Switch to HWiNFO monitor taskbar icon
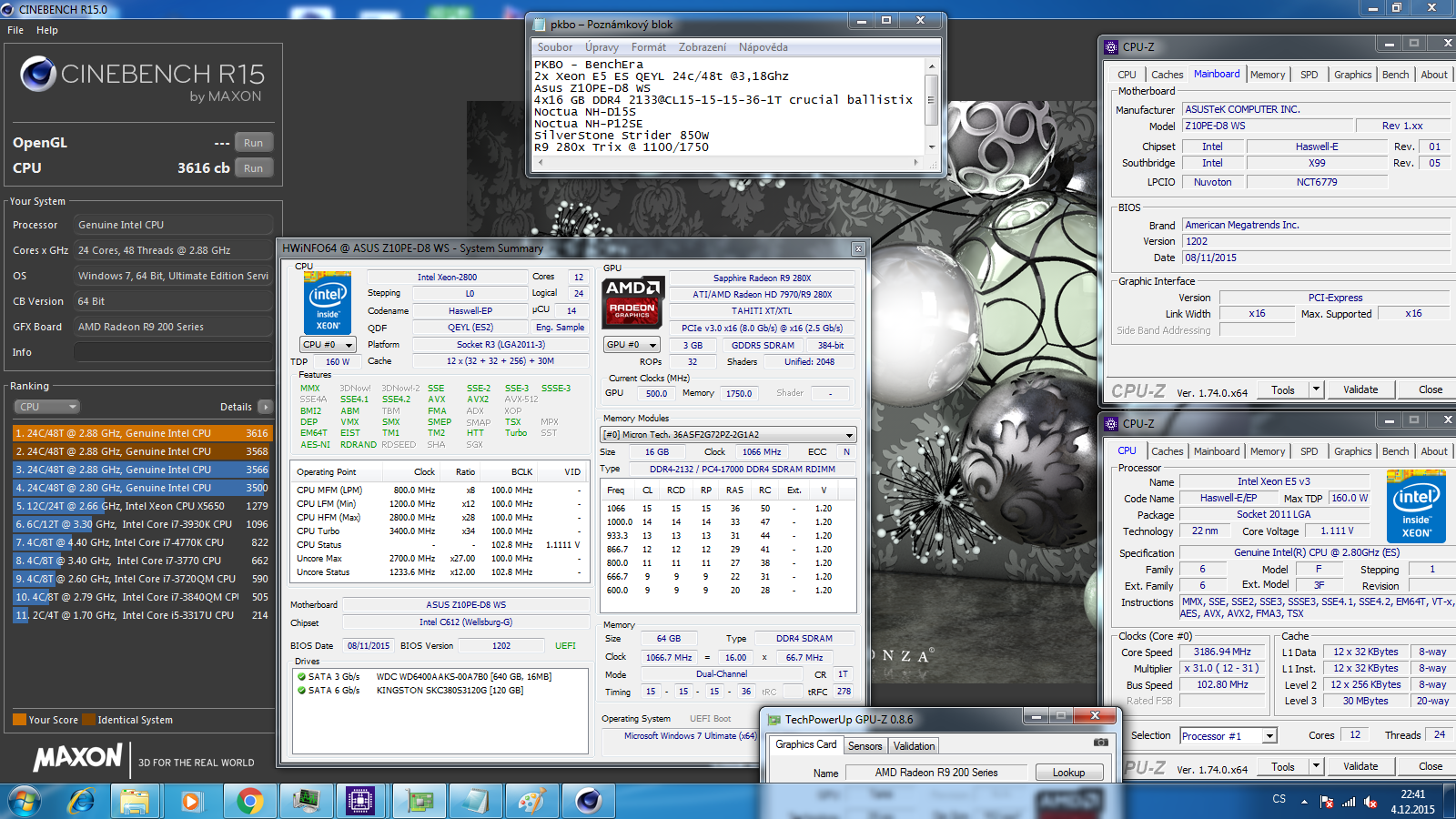 306,801
